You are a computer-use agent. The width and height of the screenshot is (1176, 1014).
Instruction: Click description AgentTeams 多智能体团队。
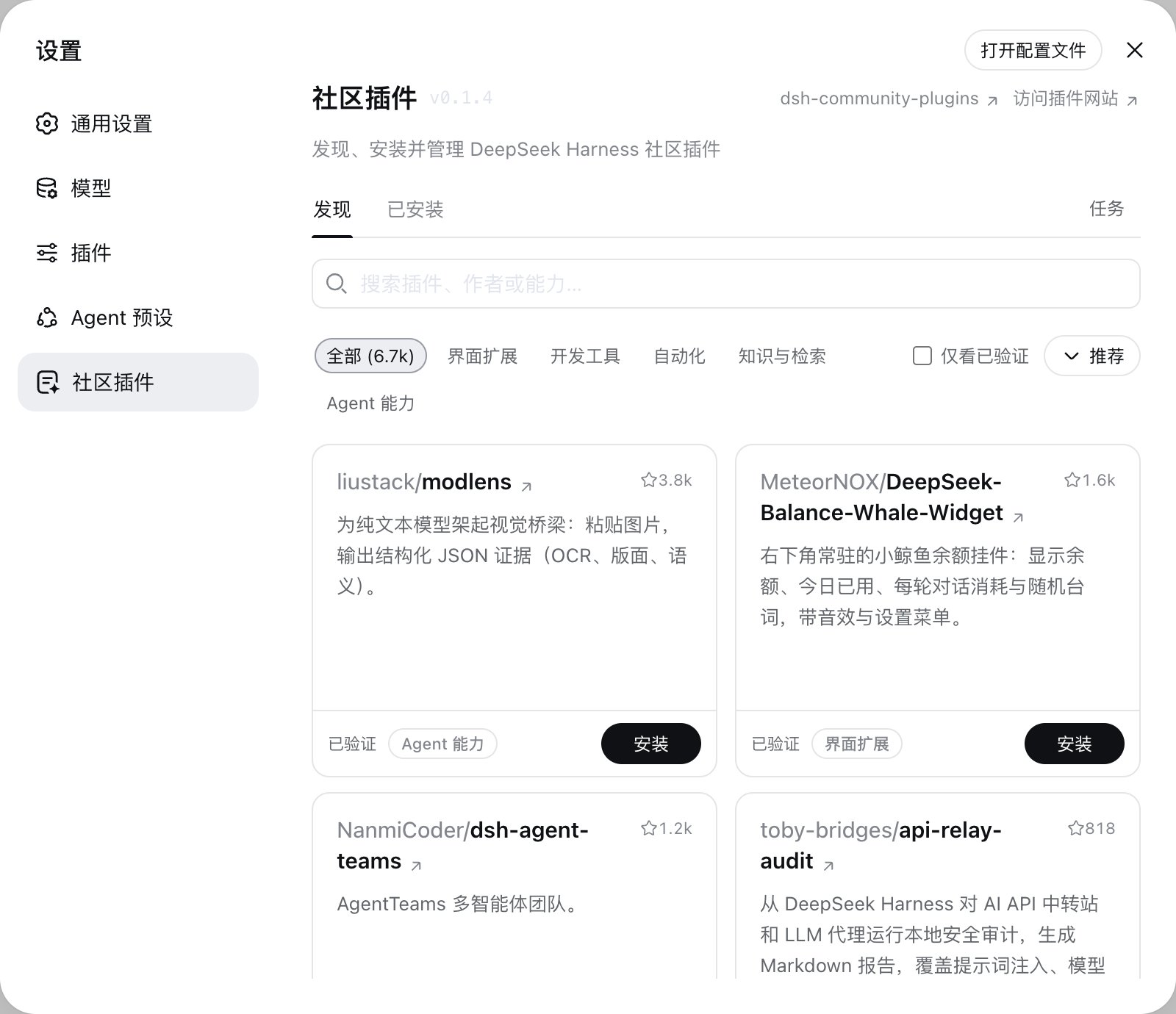tap(460, 904)
